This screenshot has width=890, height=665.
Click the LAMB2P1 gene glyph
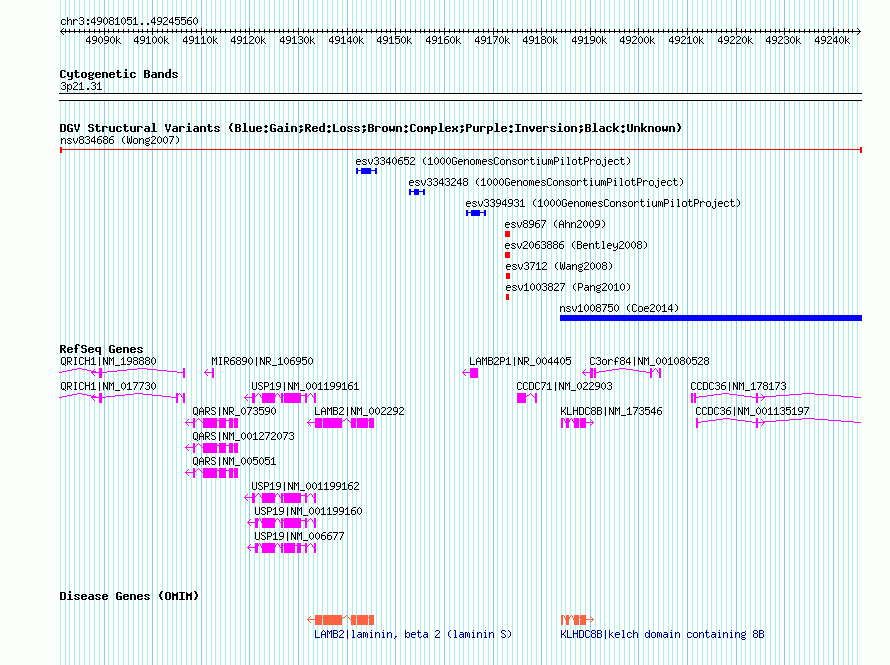click(x=470, y=373)
